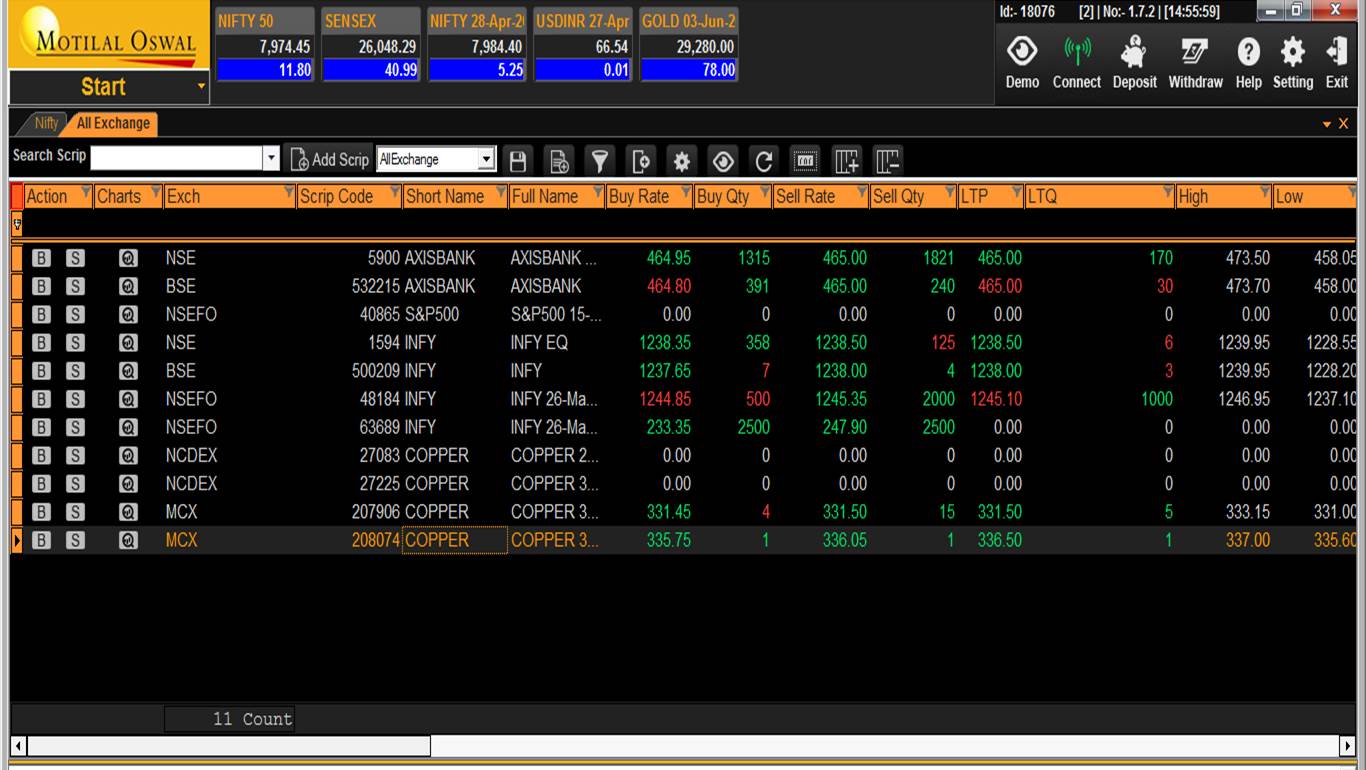1366x770 pixels.
Task: Click the Add Scrip button
Action: [330, 159]
